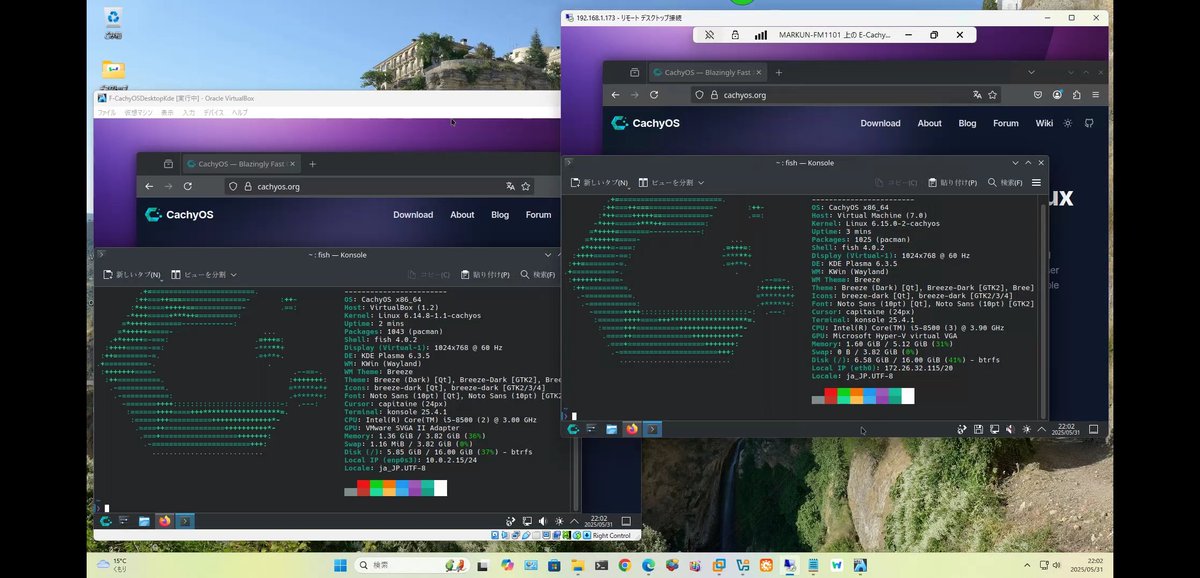The image size is (1200, 578).
Task: Open Download link on VirtualBox CachyOS page
Action: coord(413,214)
